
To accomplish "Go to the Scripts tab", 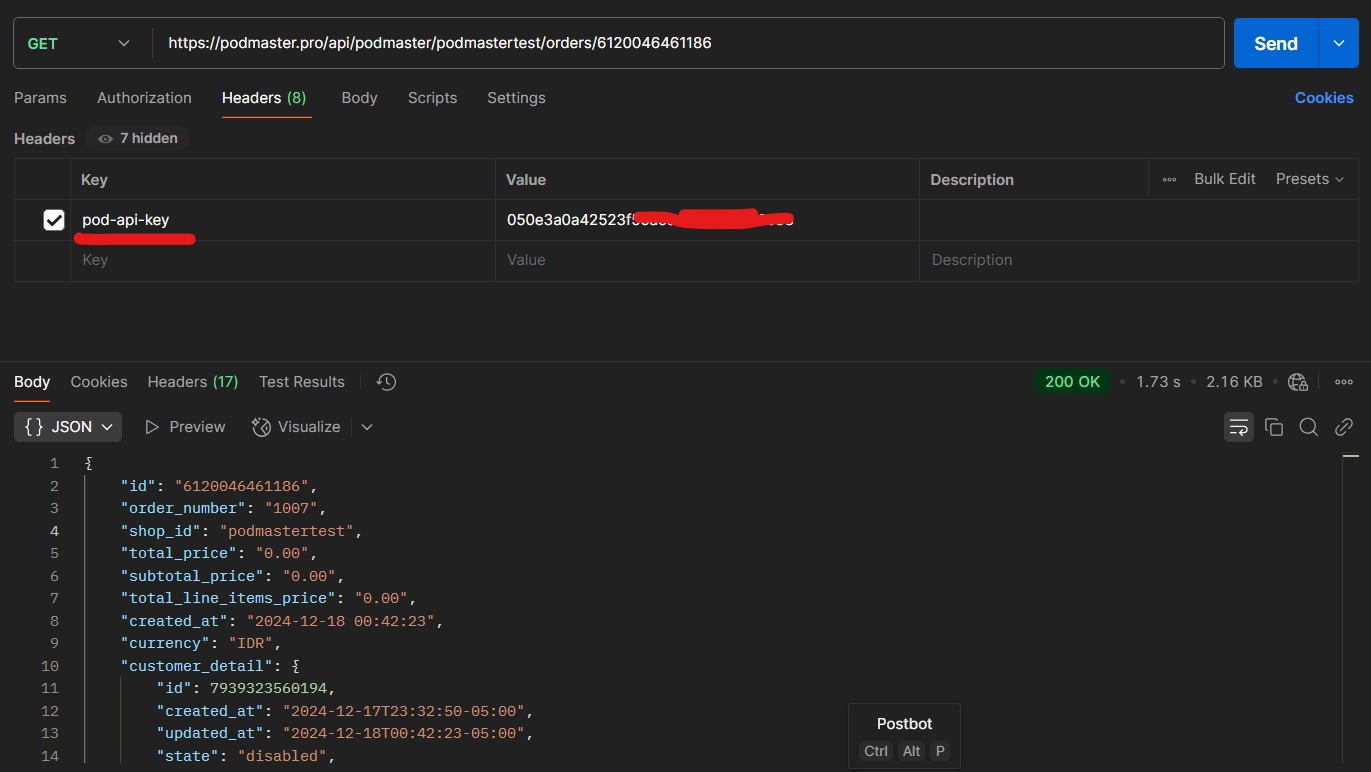I will 432,98.
